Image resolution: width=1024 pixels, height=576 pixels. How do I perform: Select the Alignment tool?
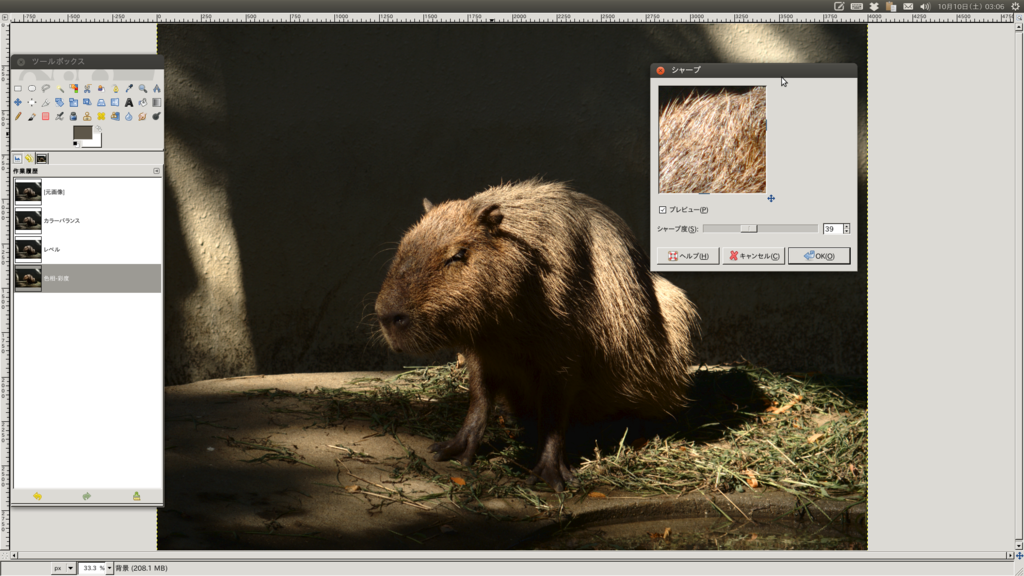(x=31, y=103)
